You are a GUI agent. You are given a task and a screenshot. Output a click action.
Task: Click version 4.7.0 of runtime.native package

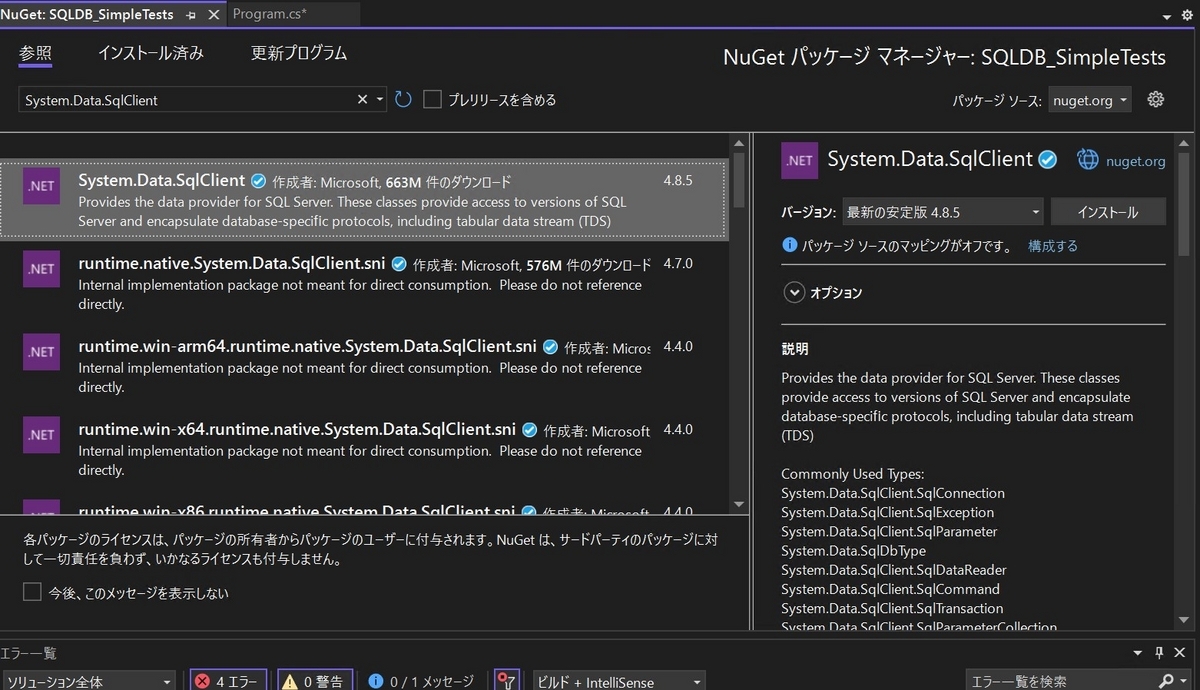click(x=678, y=264)
